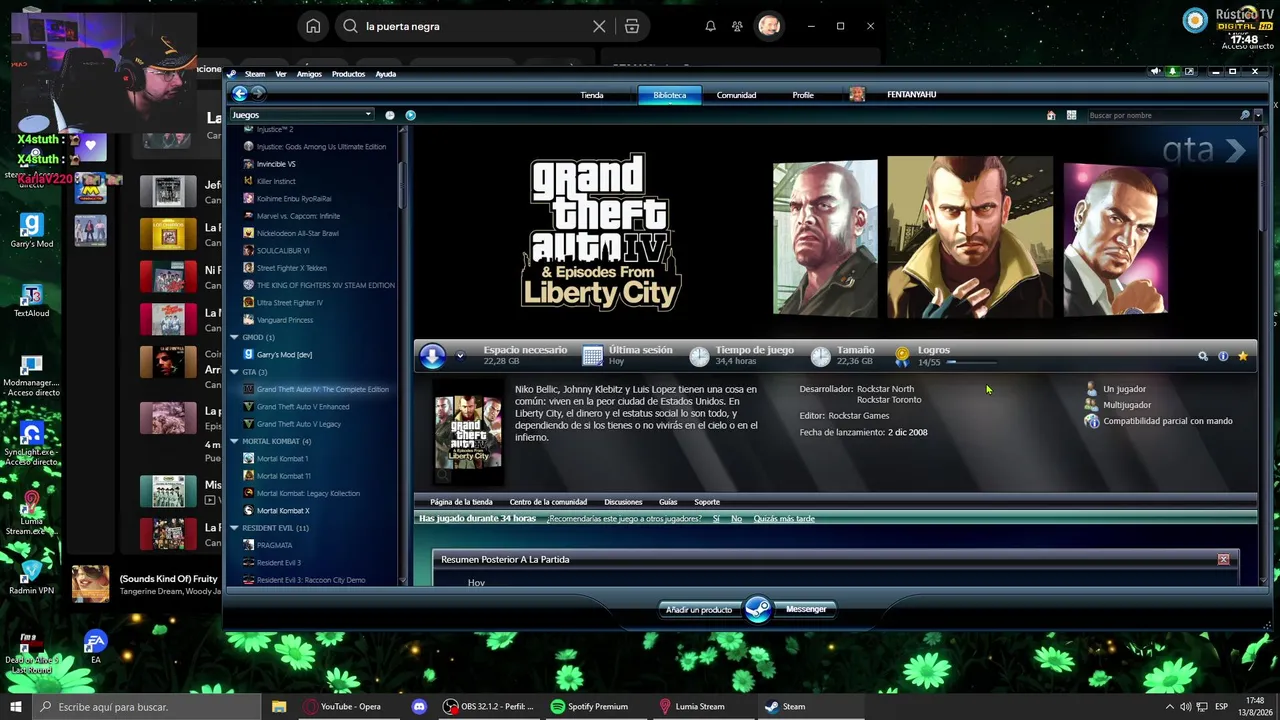Click the FENTANYAHU profile avatar

tap(857, 94)
